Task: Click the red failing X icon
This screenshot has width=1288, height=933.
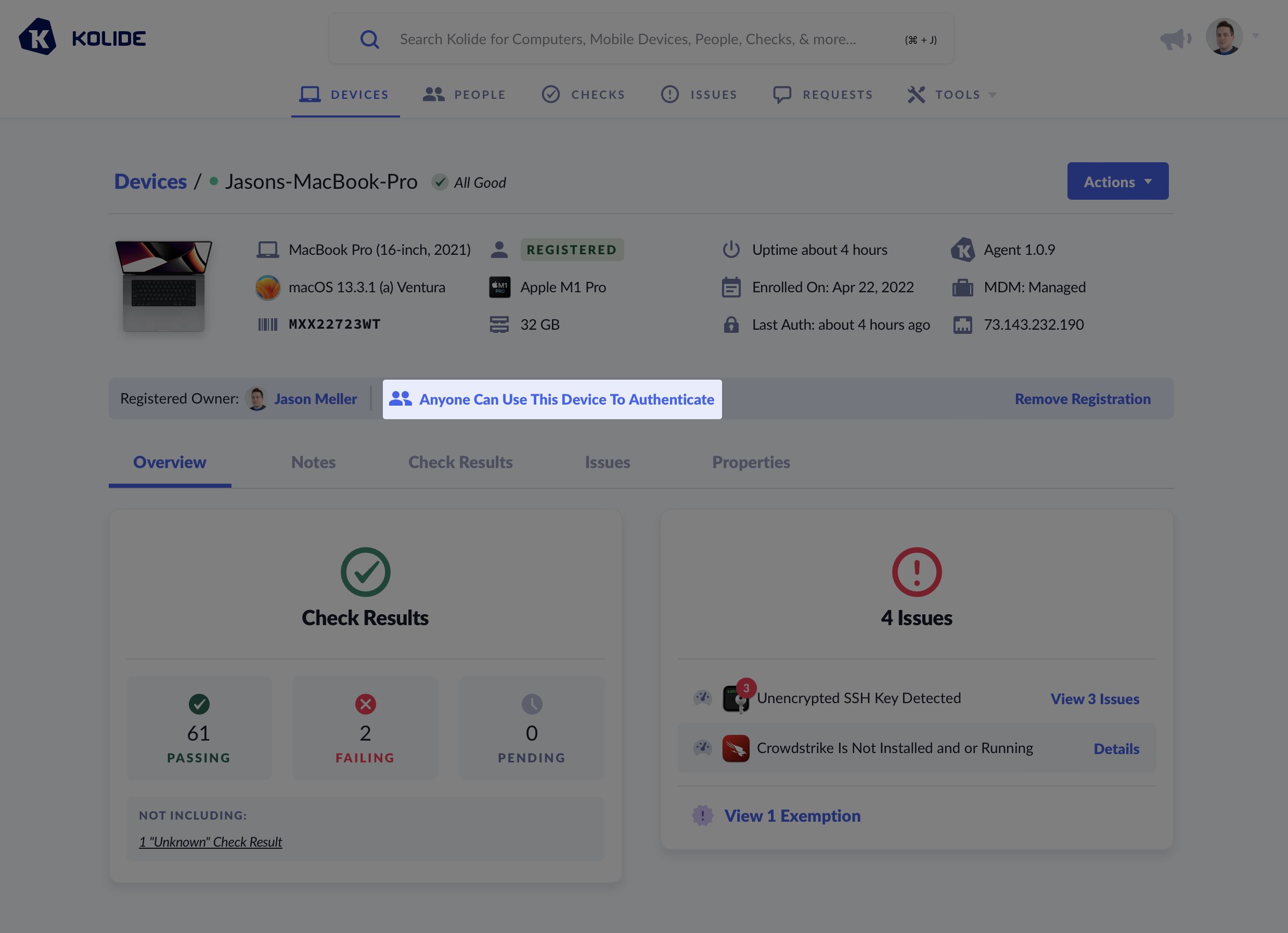Action: 365,704
